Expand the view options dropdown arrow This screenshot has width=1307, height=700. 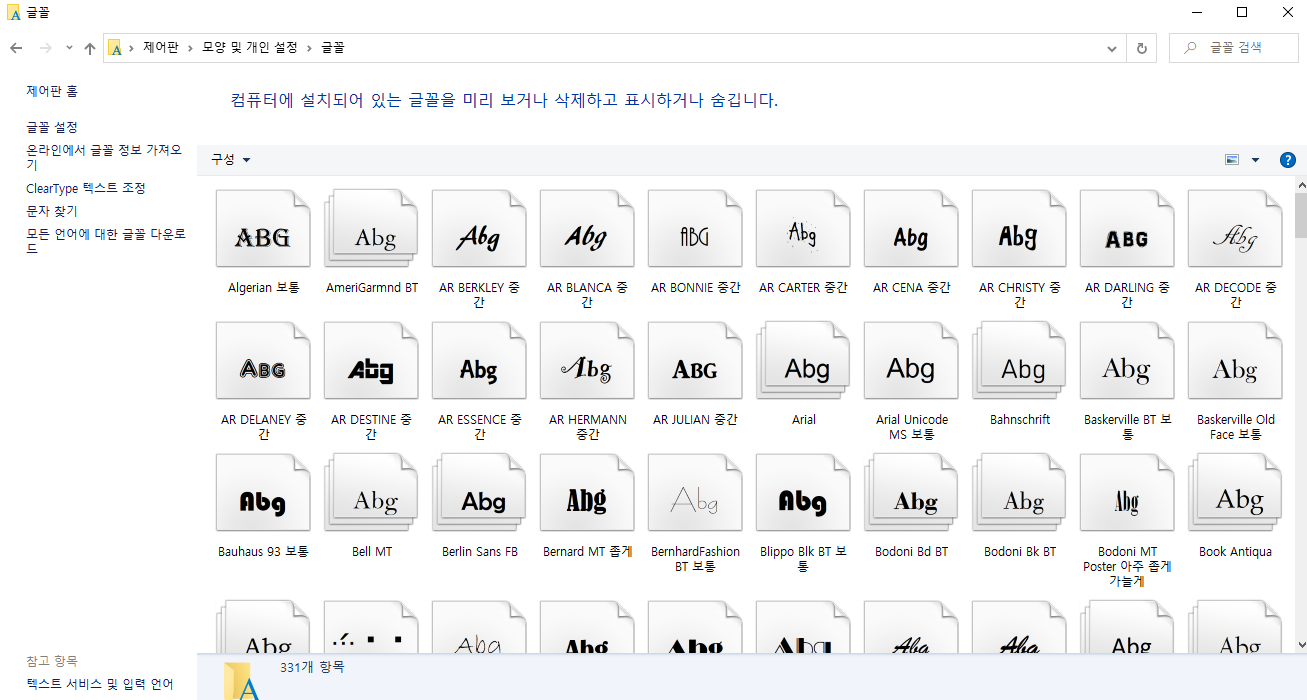(1256, 160)
